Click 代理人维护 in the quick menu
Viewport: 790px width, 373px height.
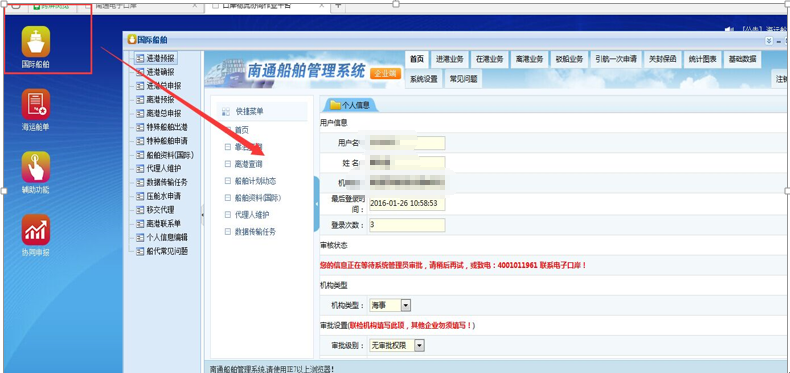pos(252,215)
